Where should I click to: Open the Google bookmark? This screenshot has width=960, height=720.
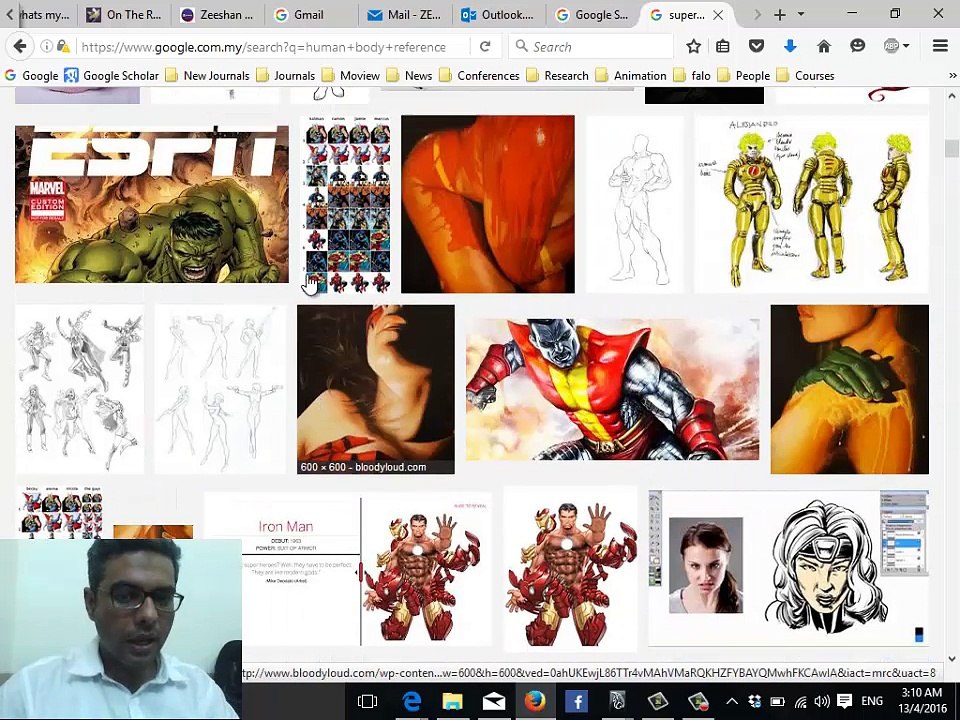coord(31,76)
